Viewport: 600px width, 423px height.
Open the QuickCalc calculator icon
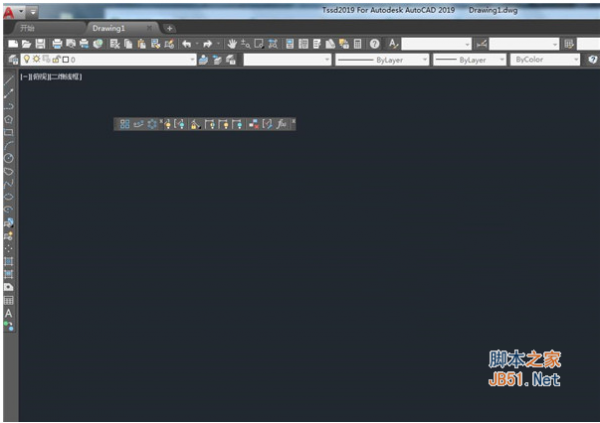(357, 44)
